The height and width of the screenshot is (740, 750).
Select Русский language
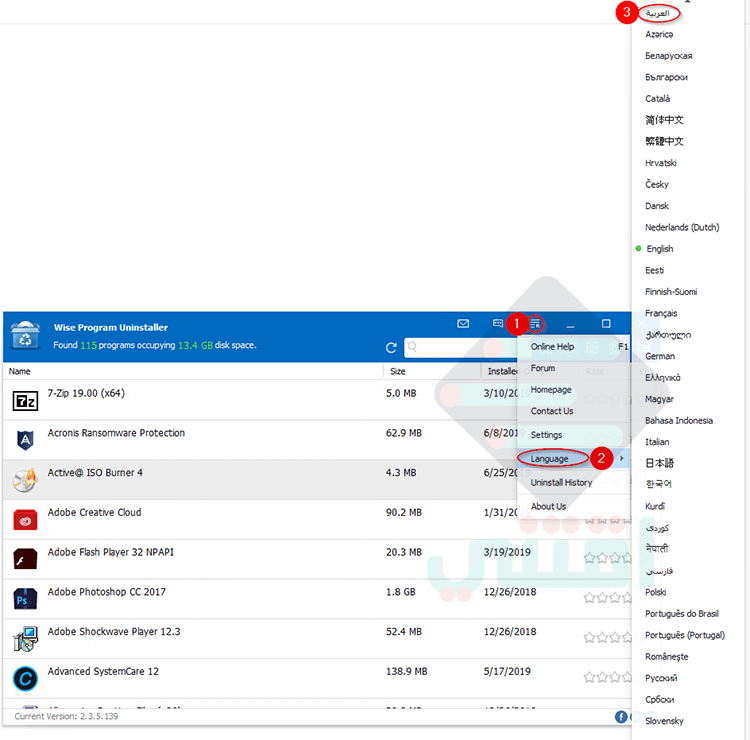661,678
